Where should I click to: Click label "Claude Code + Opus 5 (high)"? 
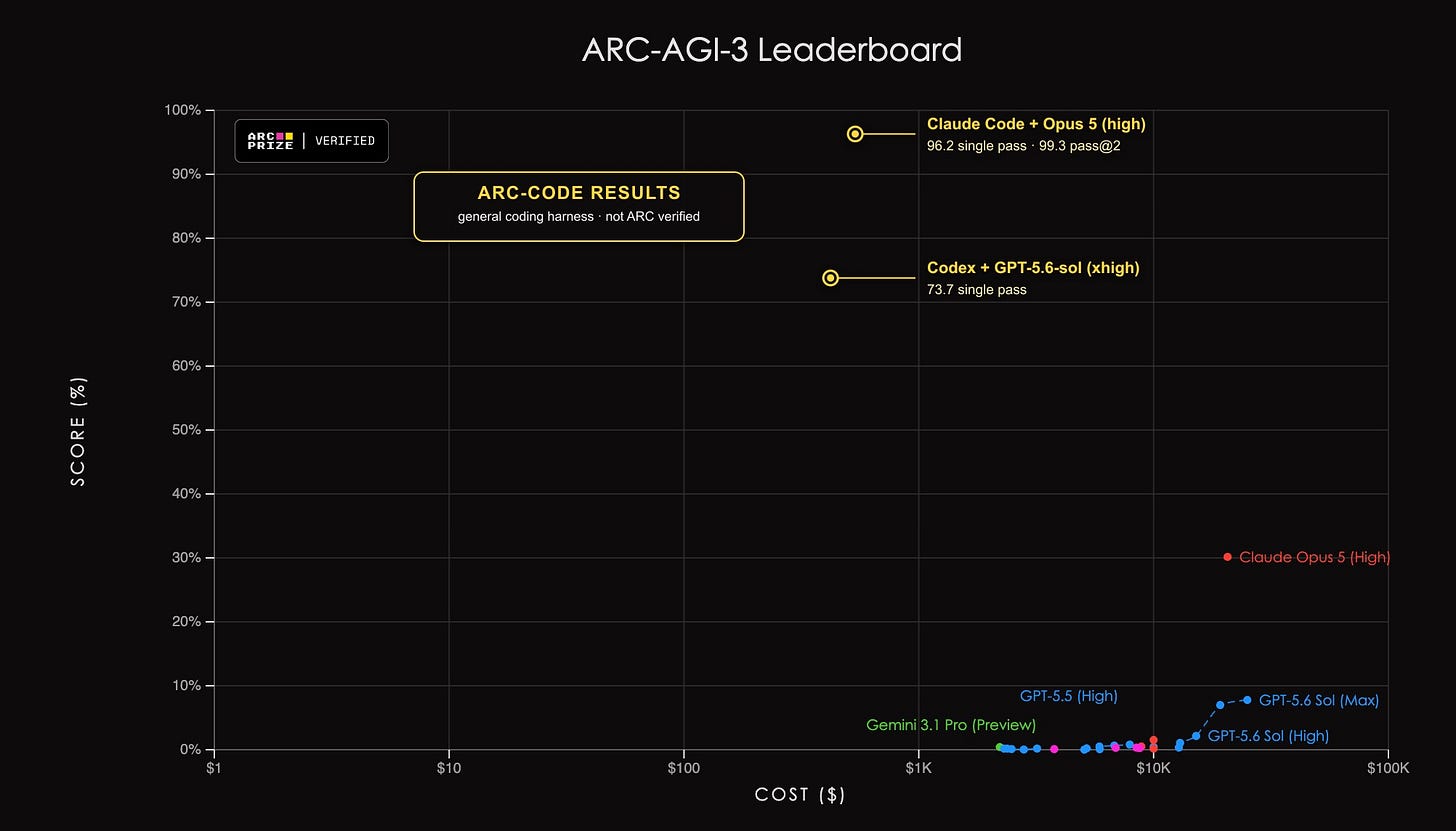coord(1036,124)
